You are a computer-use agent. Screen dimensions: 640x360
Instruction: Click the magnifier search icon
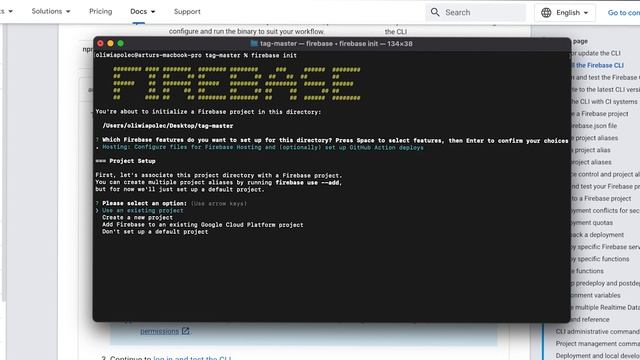[435, 12]
